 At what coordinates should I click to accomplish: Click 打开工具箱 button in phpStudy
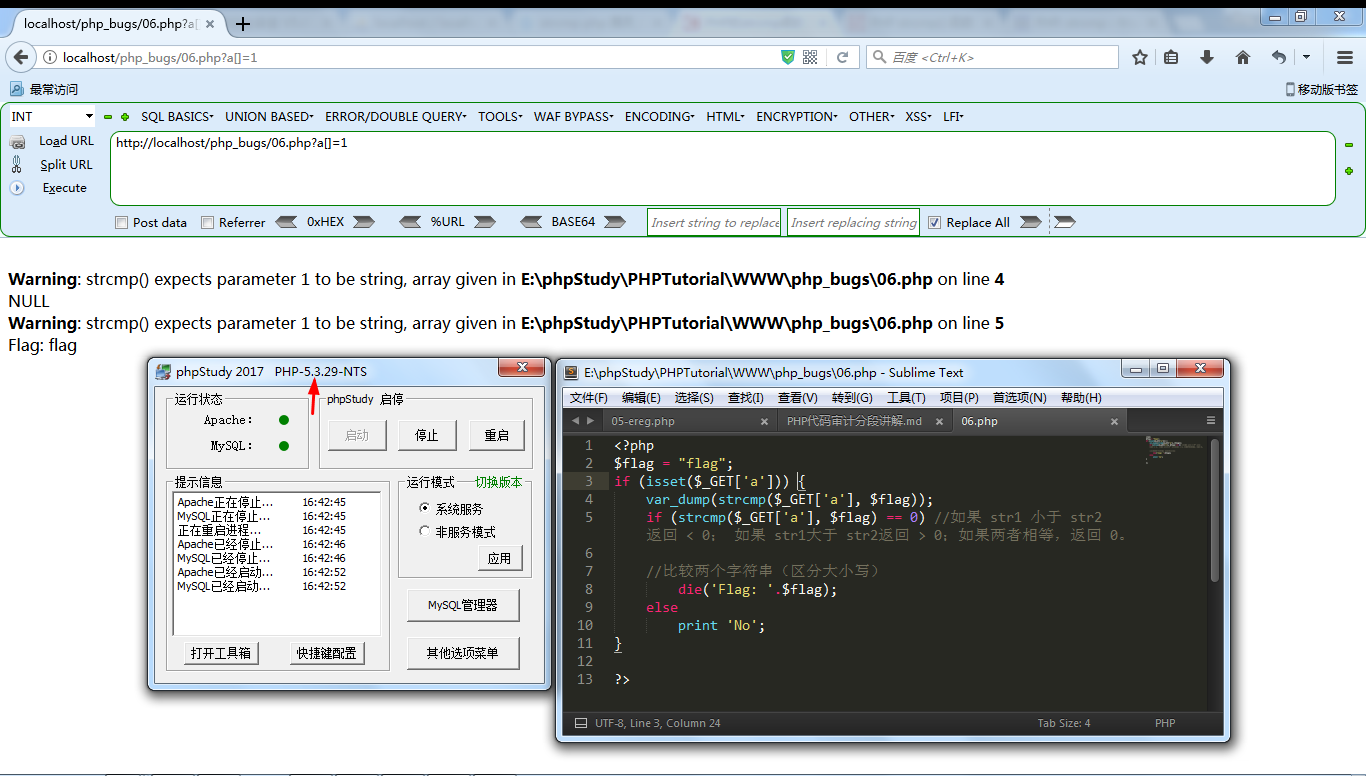[x=222, y=654]
